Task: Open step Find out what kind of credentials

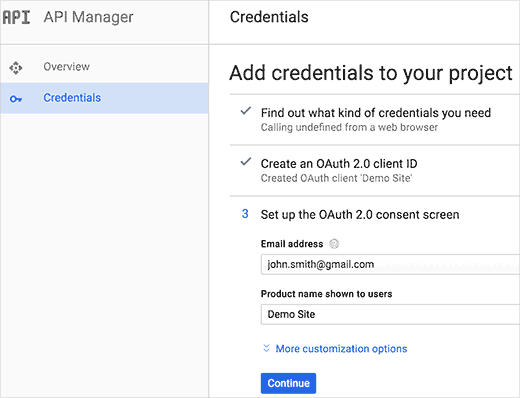Action: click(376, 113)
